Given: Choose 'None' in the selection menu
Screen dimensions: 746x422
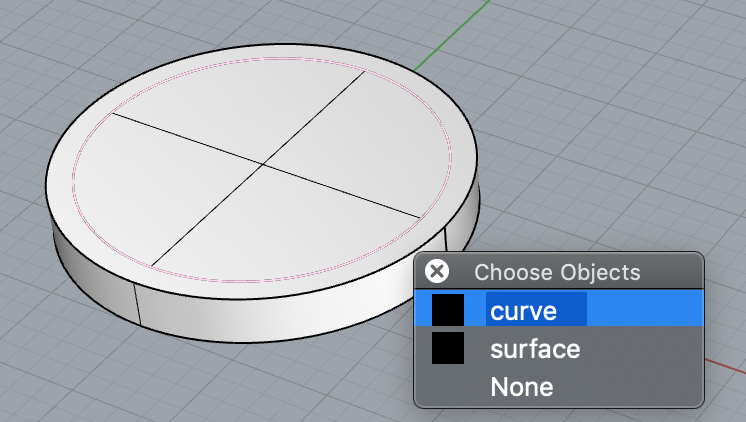Looking at the screenshot, I should tap(559, 386).
